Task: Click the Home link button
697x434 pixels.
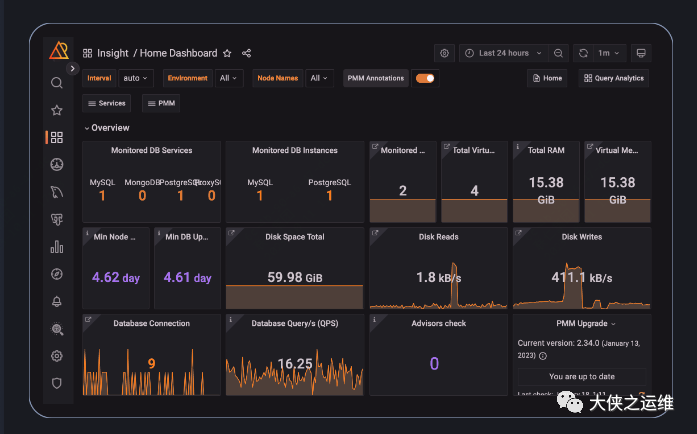Action: (x=547, y=78)
